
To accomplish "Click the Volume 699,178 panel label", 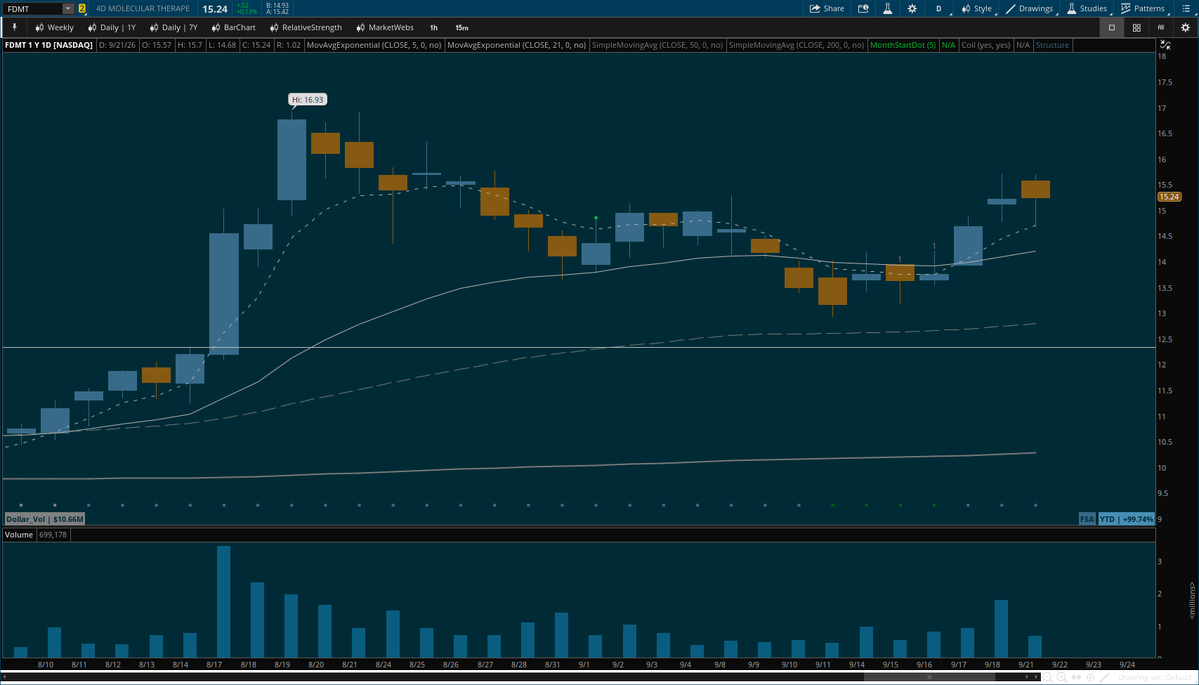I will 37,534.
